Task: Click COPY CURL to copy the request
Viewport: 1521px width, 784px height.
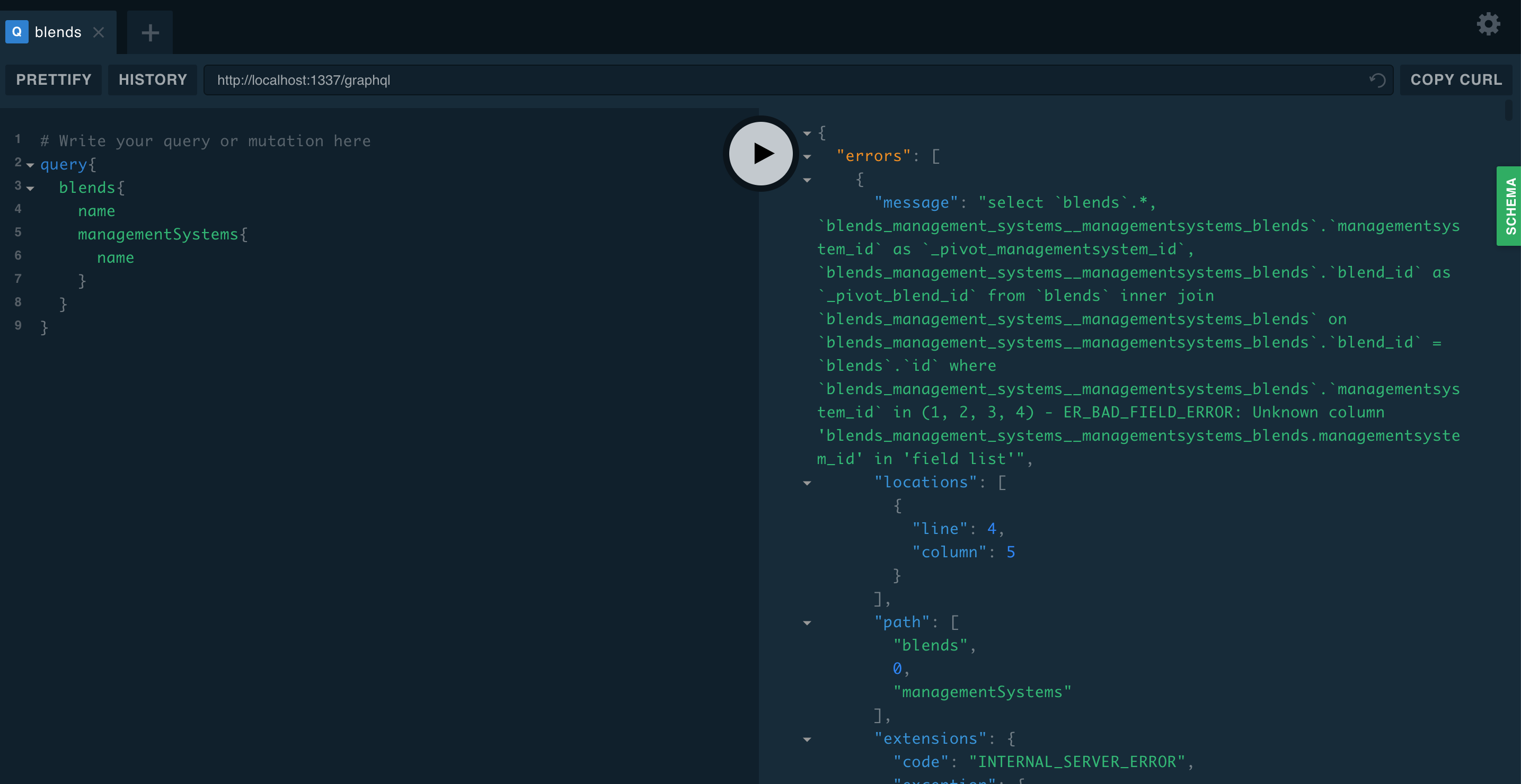Action: 1455,79
